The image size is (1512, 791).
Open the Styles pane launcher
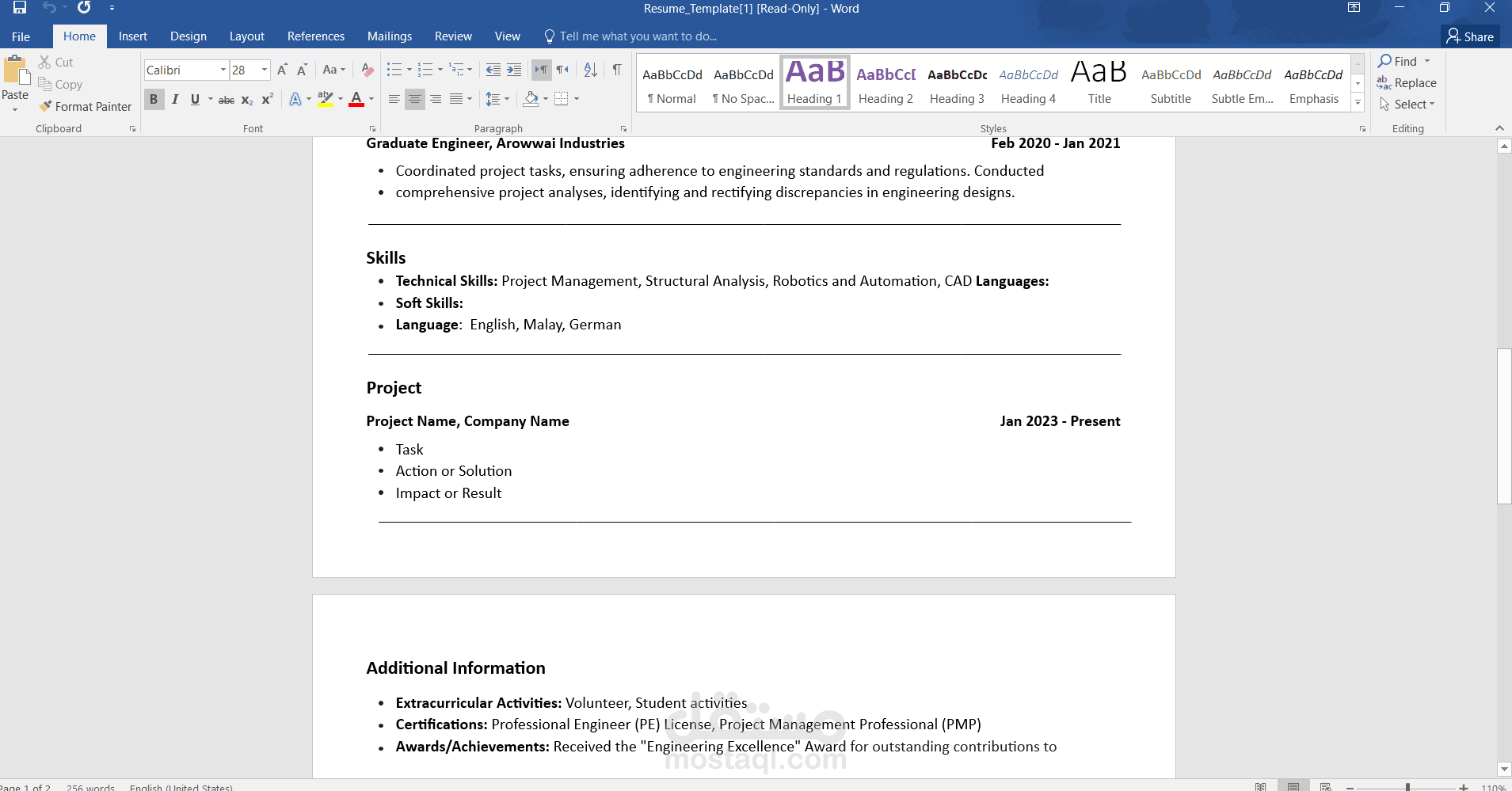[x=1362, y=128]
